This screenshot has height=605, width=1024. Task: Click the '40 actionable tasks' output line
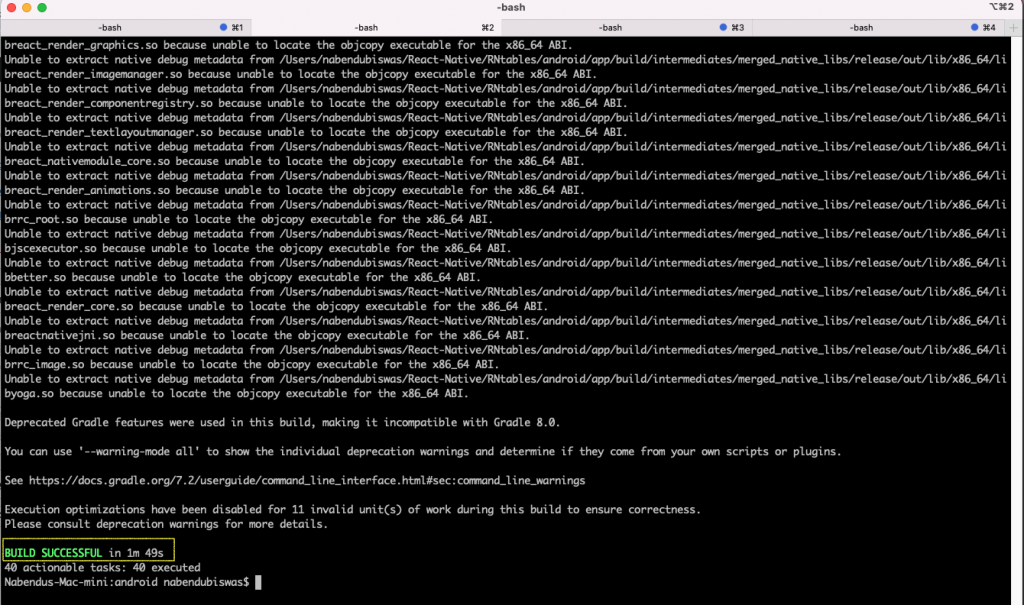click(x=102, y=567)
